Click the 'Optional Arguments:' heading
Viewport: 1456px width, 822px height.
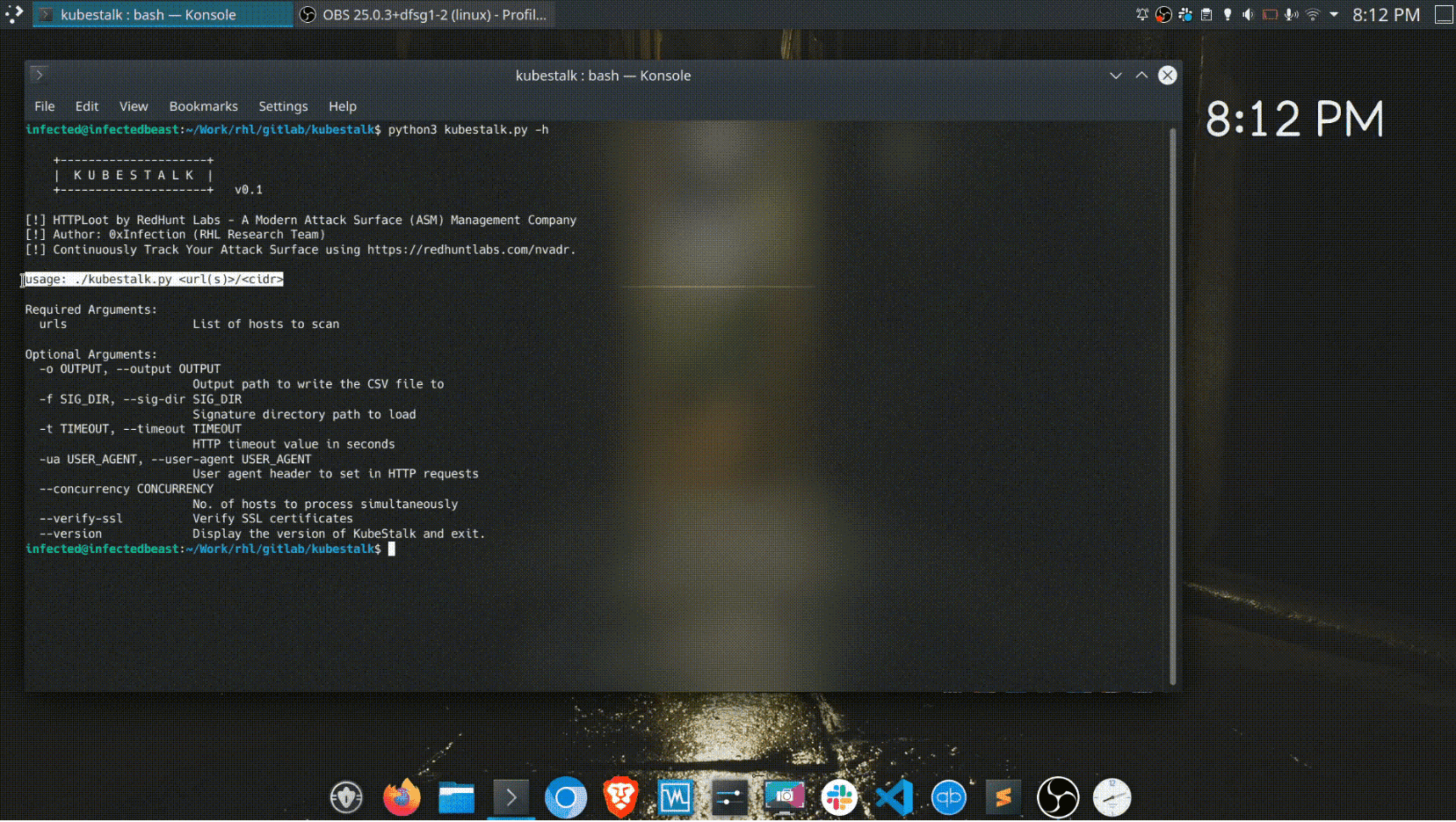pyautogui.click(x=91, y=354)
